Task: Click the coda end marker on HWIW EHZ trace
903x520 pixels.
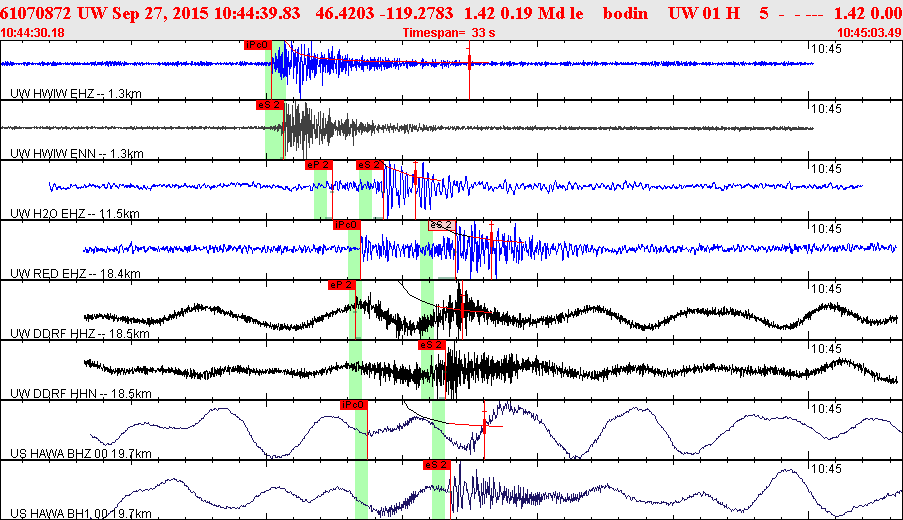Action: 469,62
